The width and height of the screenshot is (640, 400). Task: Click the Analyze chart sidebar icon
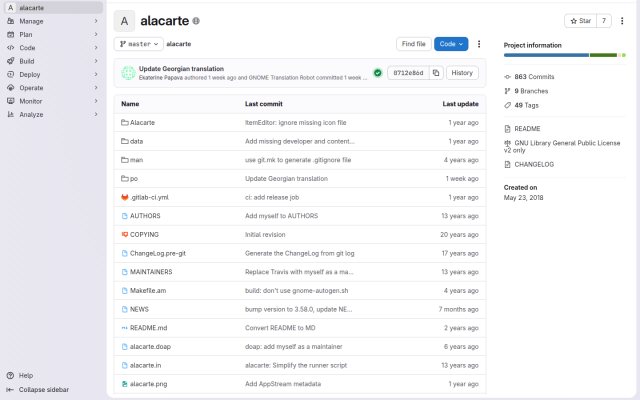[11, 115]
